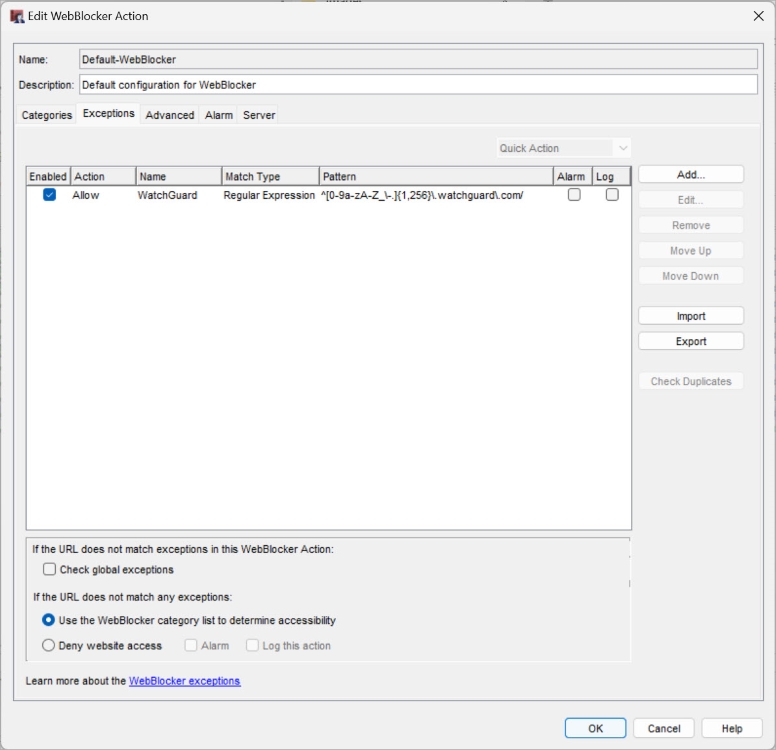Tick the Alarm checkbox in WatchGuard row

574,195
